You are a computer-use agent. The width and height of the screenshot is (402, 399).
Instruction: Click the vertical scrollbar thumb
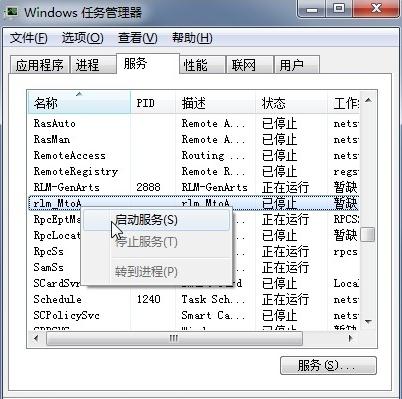(x=368, y=235)
